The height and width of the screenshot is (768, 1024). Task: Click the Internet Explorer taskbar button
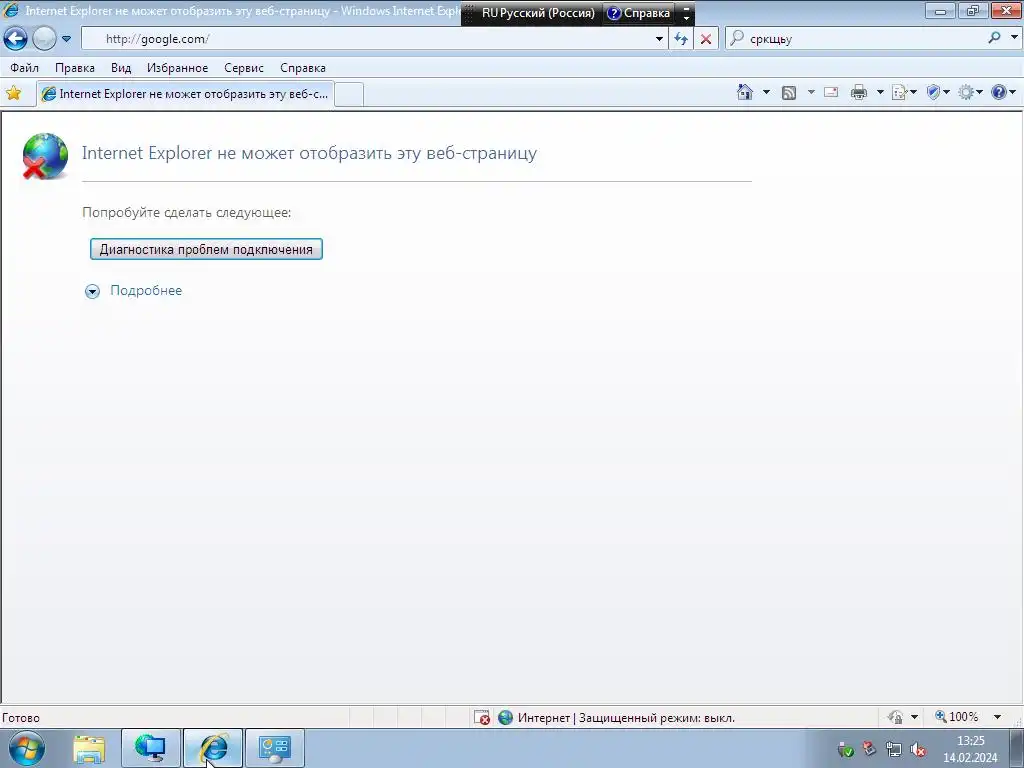(213, 748)
